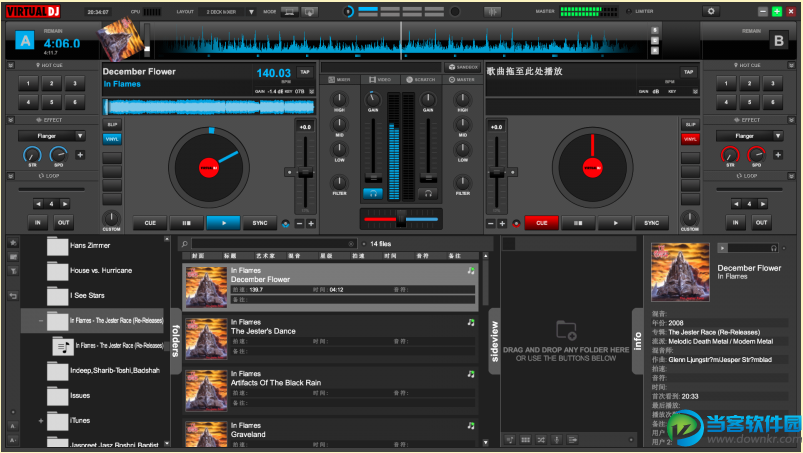Image resolution: width=803 pixels, height=453 pixels.
Task: Switch to the MASTER tab
Action: [x=461, y=80]
